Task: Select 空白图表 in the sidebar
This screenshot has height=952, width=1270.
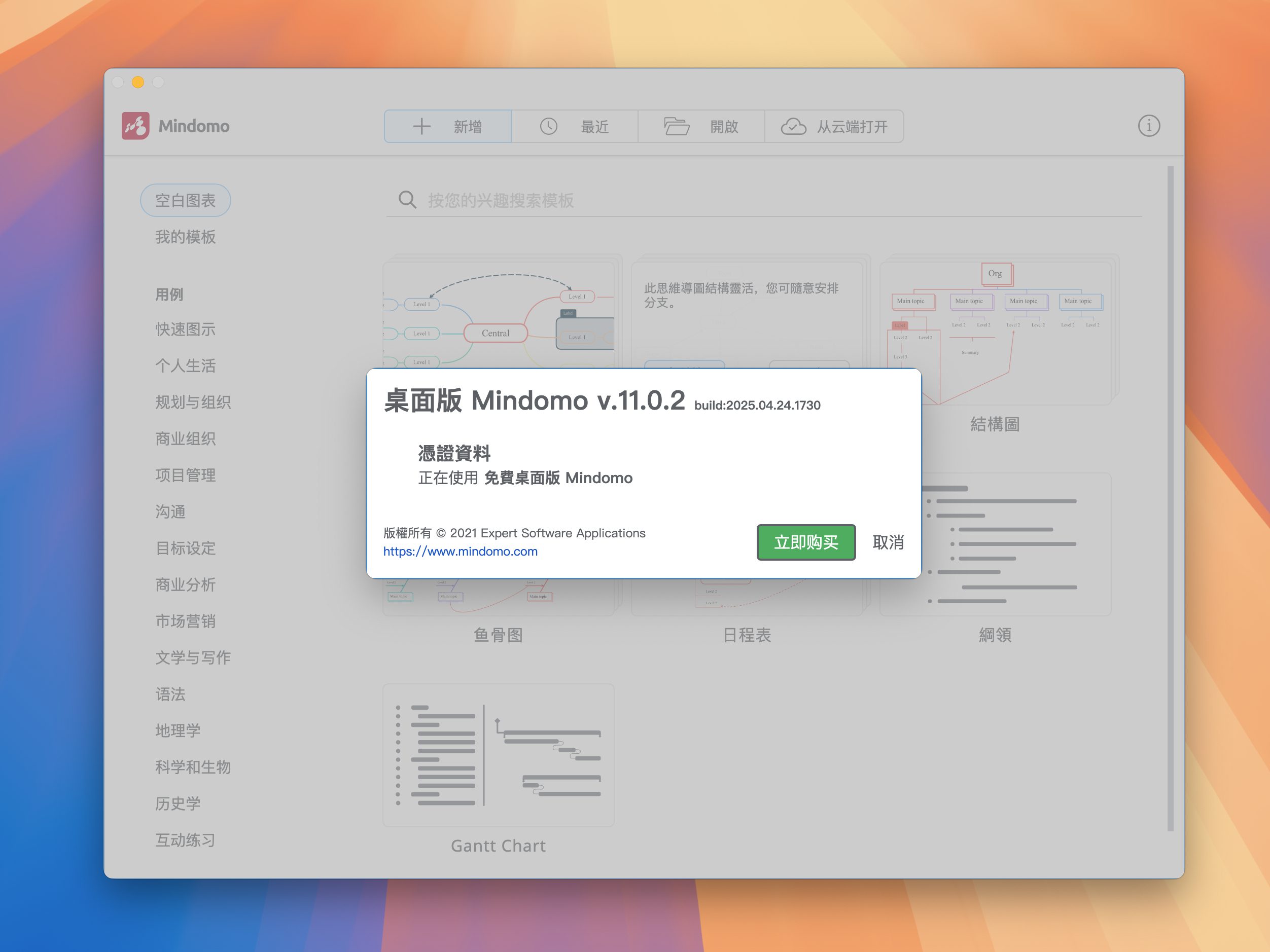Action: tap(185, 200)
